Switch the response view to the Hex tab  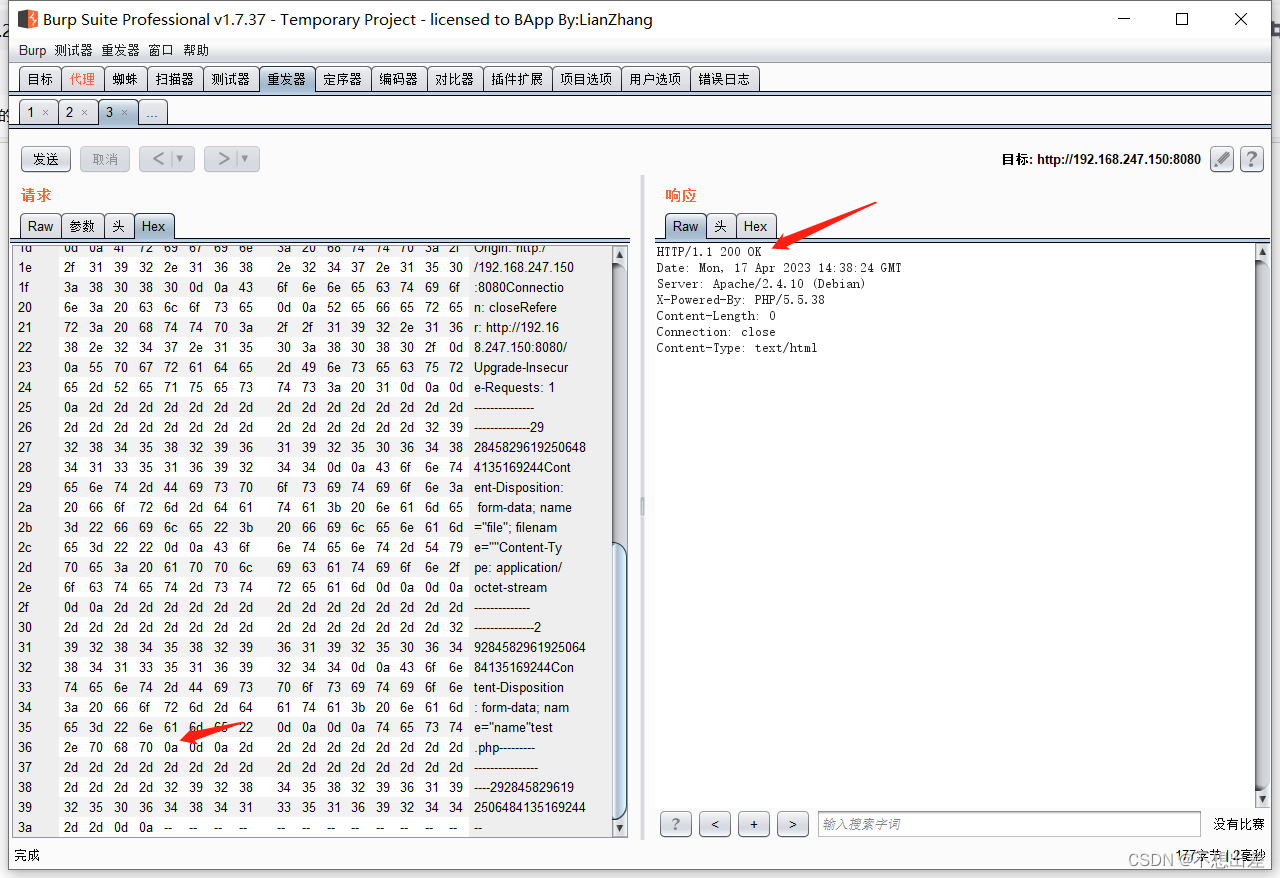click(x=756, y=226)
